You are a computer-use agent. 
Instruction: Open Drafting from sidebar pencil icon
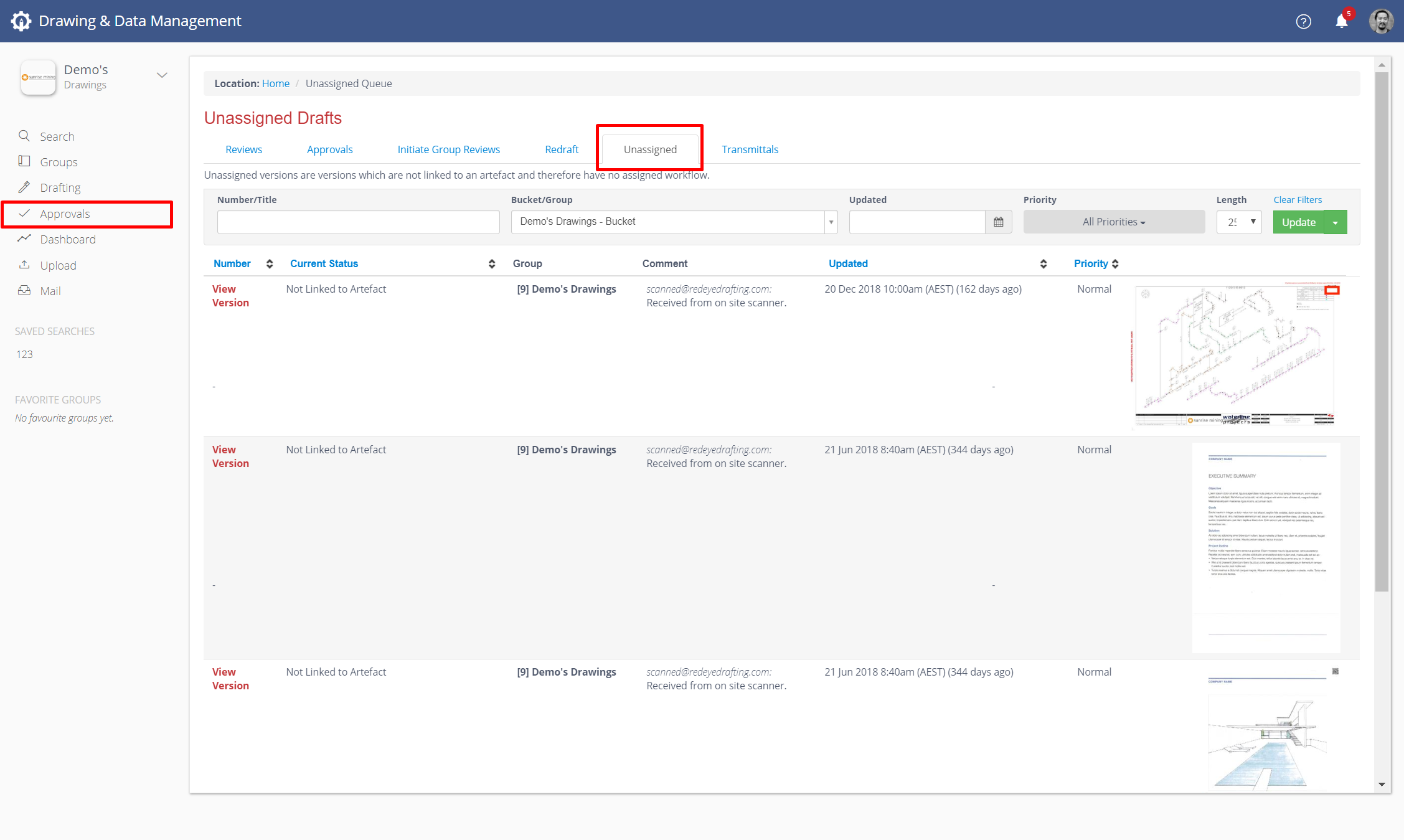pyautogui.click(x=24, y=187)
